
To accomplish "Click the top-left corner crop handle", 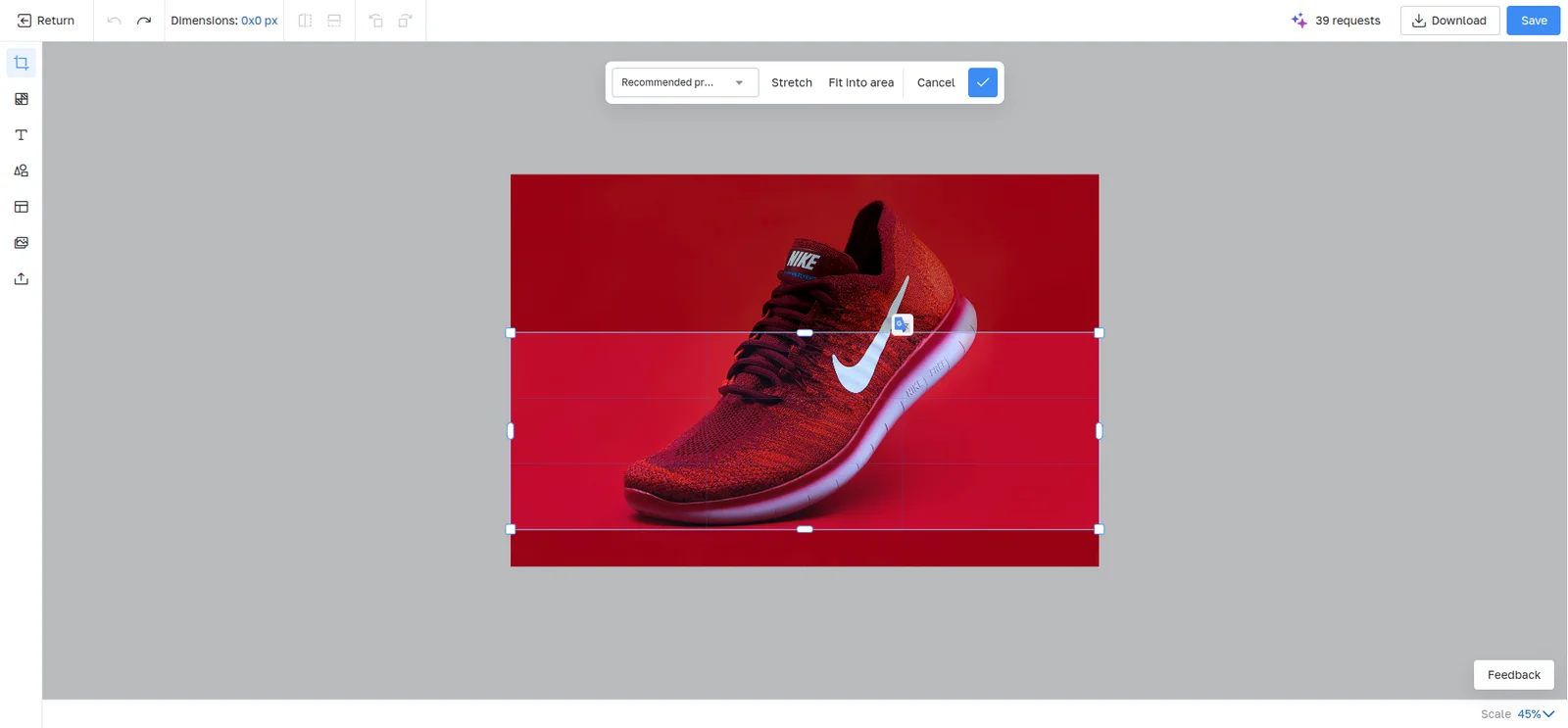I will tap(511, 333).
